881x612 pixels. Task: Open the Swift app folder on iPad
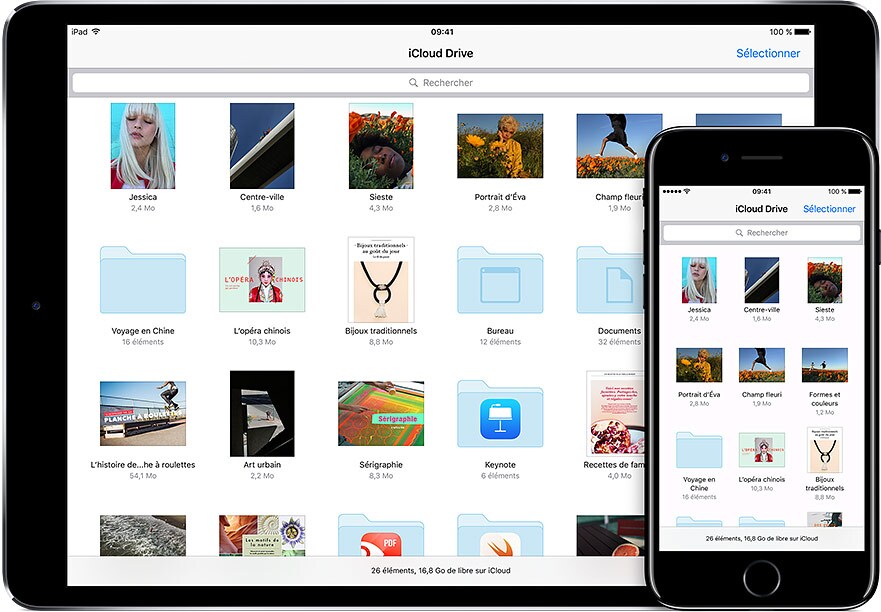[x=500, y=535]
